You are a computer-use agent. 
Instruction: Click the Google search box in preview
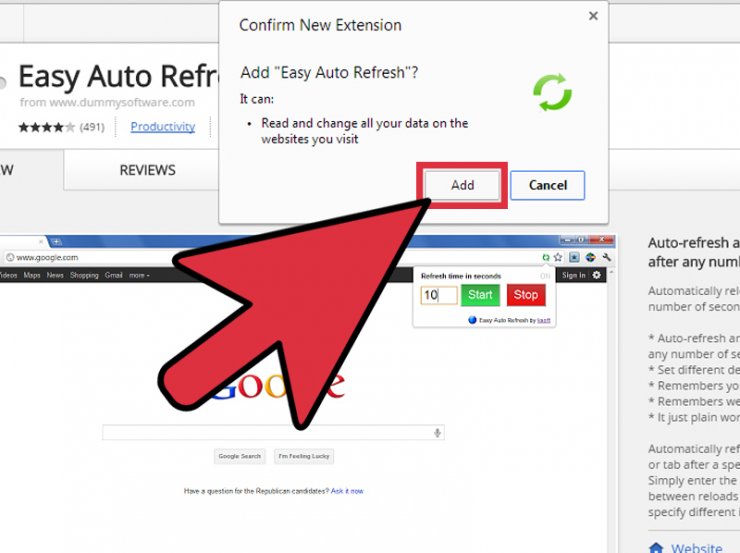pyautogui.click(x=273, y=432)
